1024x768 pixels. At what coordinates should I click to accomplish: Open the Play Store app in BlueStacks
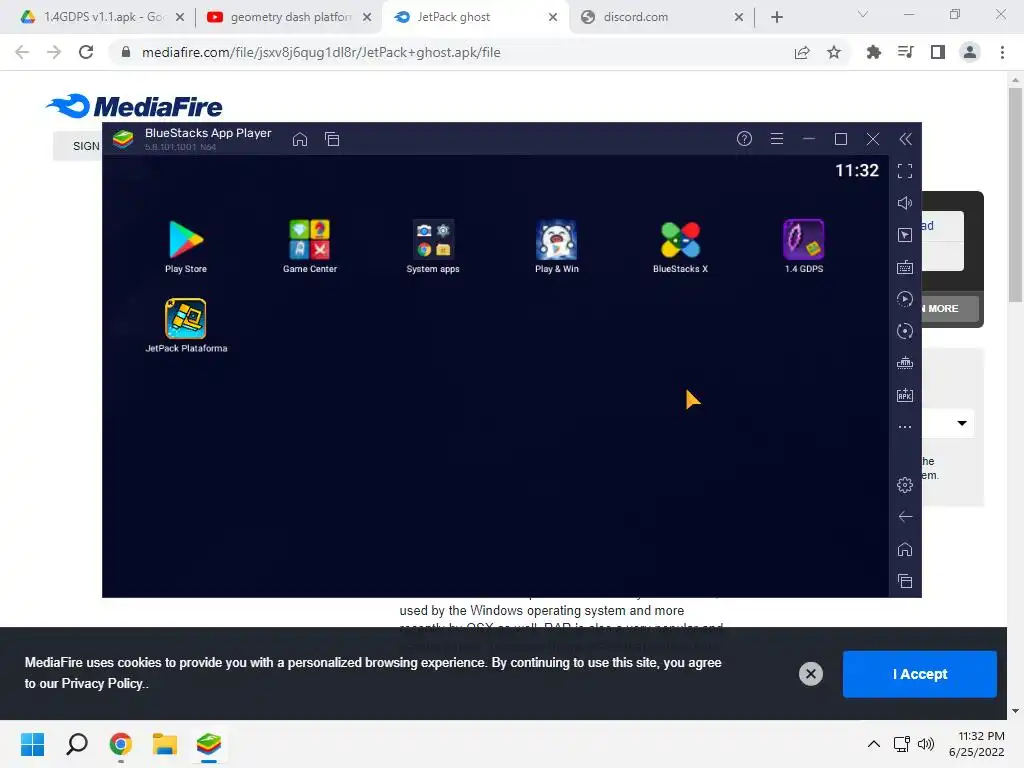point(185,246)
